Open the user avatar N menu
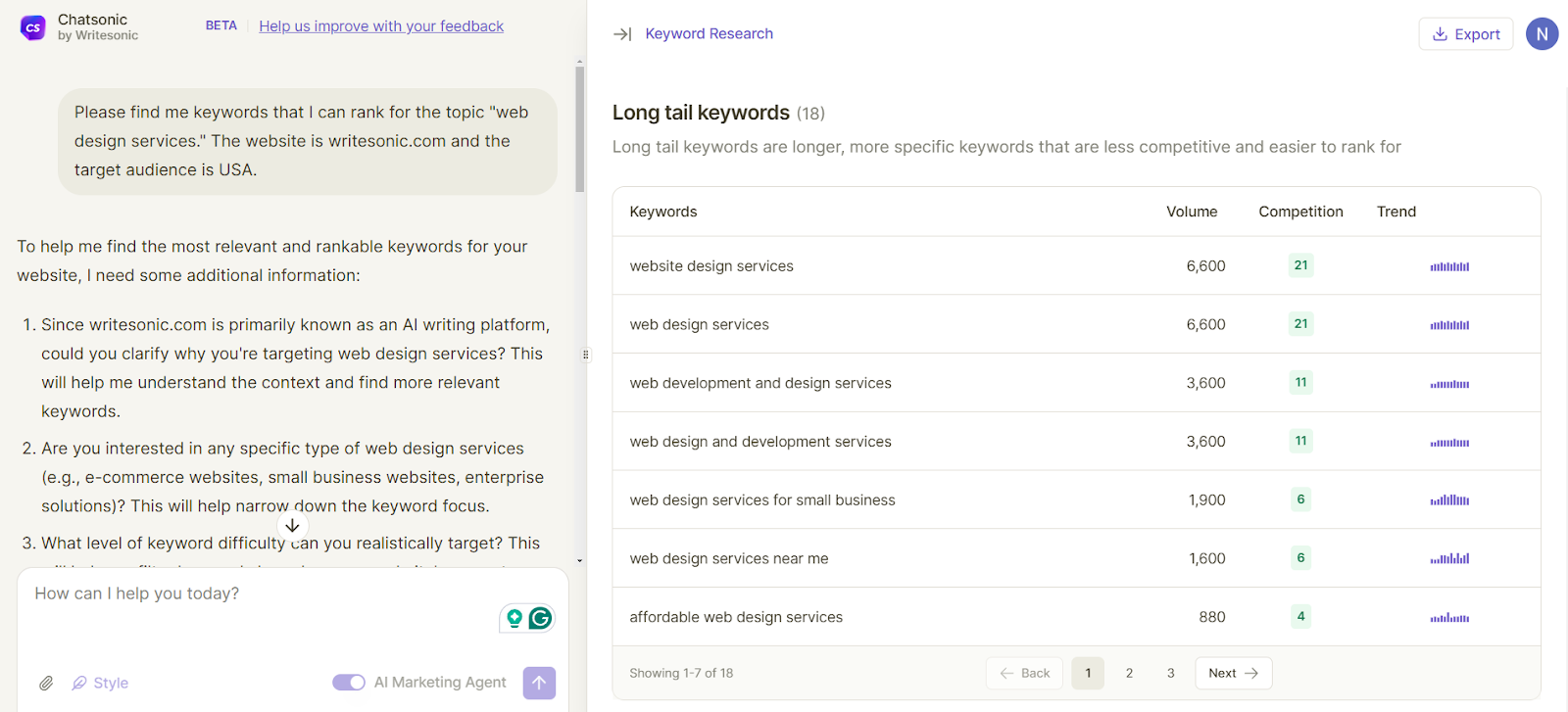 point(1542,34)
